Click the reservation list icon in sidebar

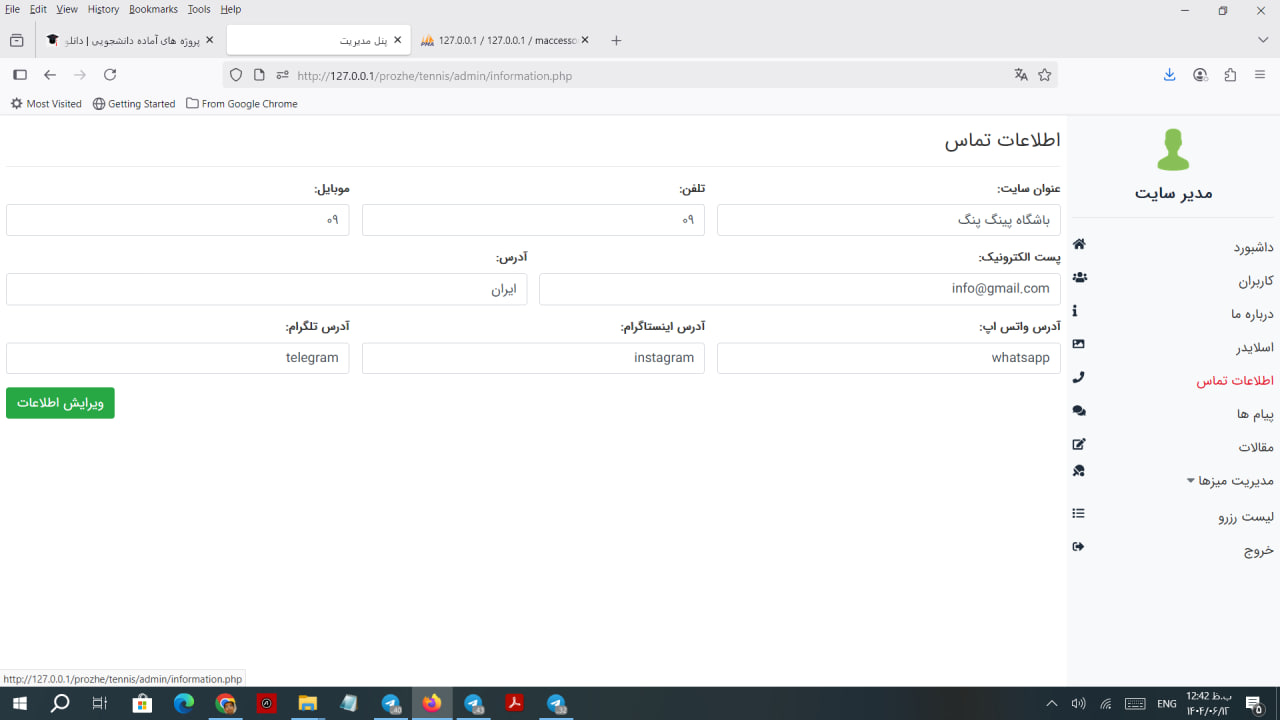pos(1078,513)
